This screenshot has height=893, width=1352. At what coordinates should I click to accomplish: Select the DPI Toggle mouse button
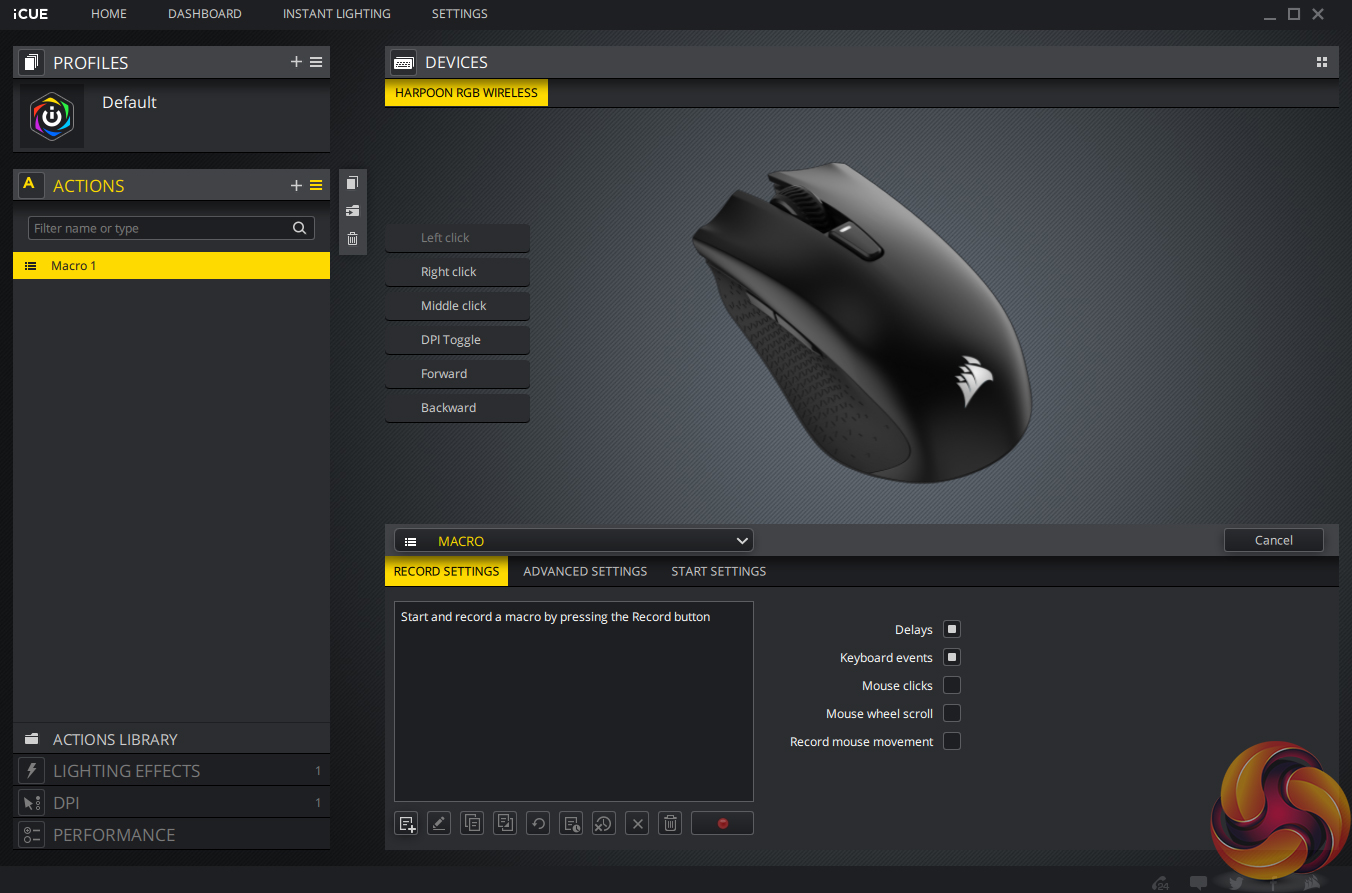point(457,340)
